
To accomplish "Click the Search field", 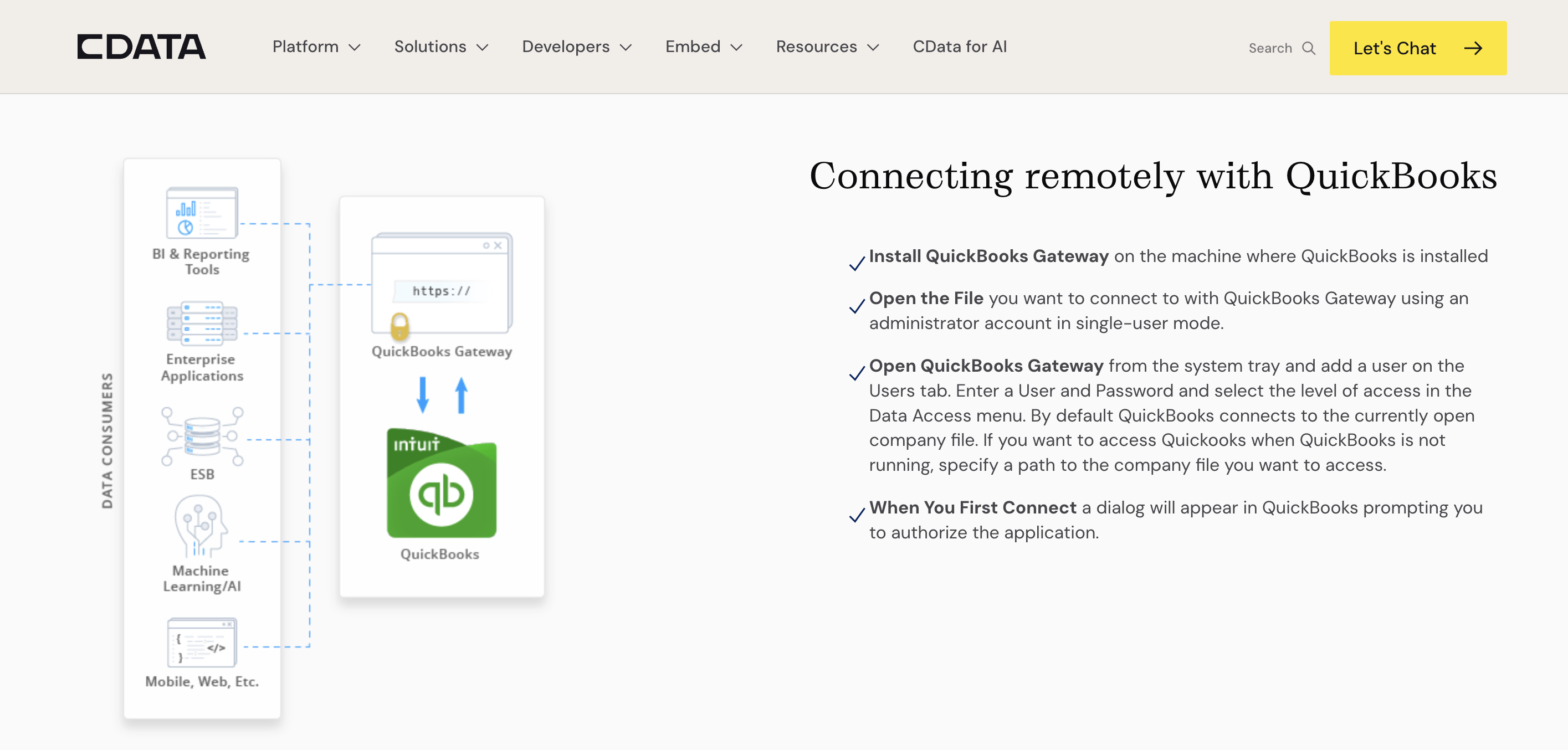I will pos(1282,48).
